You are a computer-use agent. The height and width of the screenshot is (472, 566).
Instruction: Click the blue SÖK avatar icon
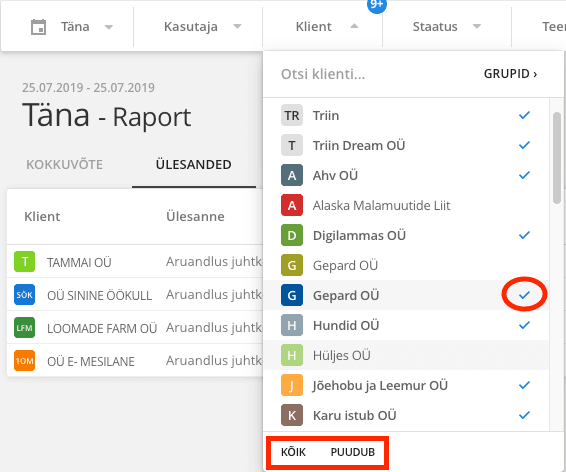[25, 294]
